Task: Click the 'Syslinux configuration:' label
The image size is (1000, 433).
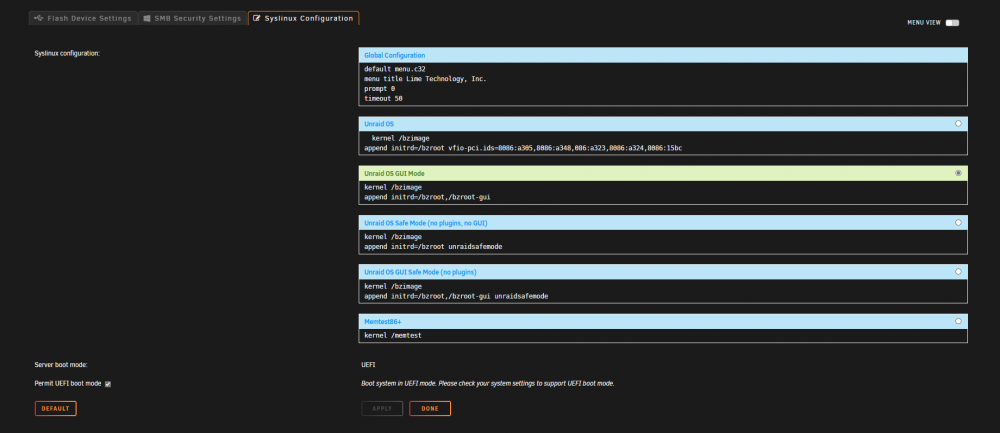Action: click(67, 54)
